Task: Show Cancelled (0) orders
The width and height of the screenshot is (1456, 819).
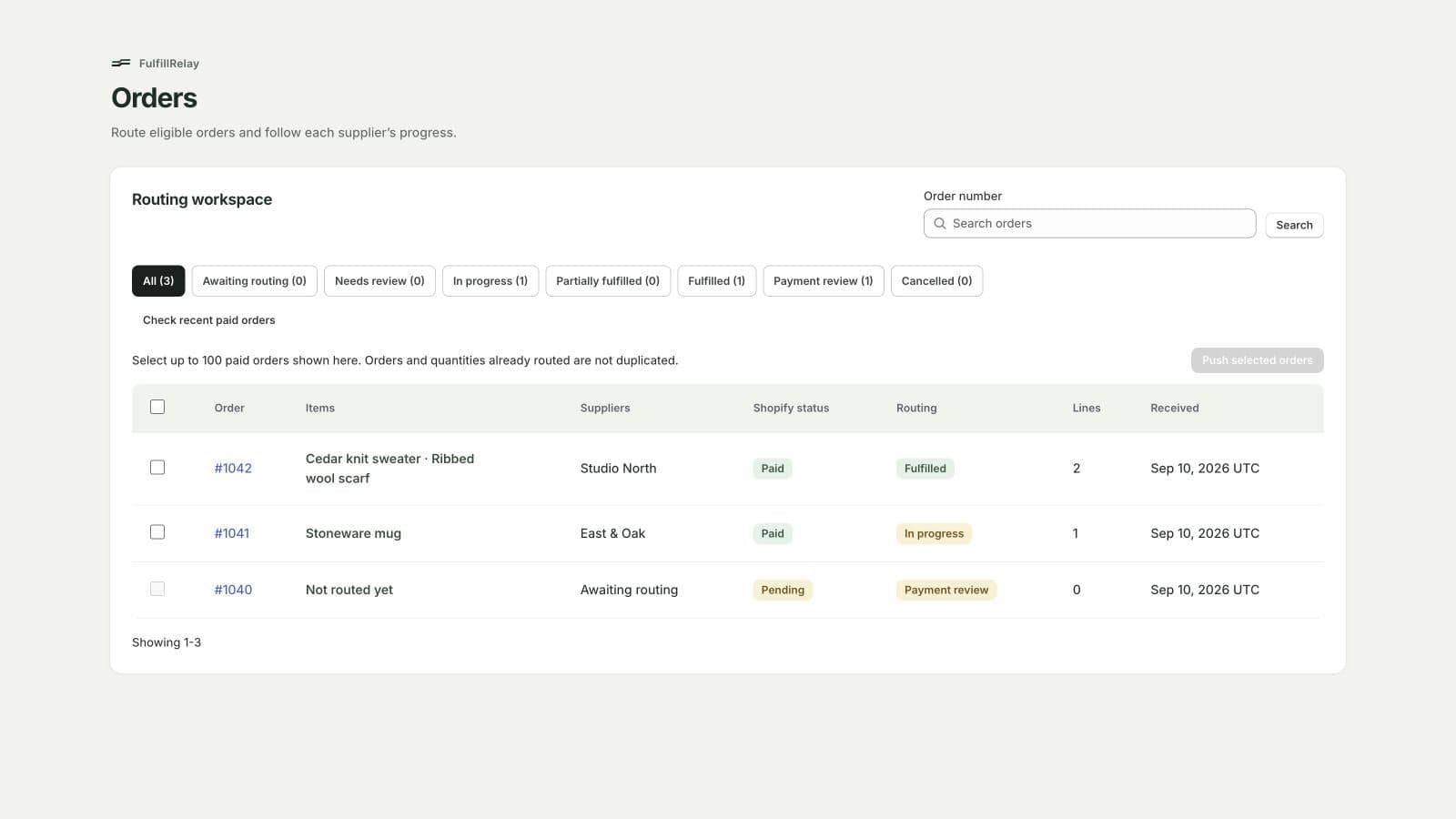Action: coord(936,281)
